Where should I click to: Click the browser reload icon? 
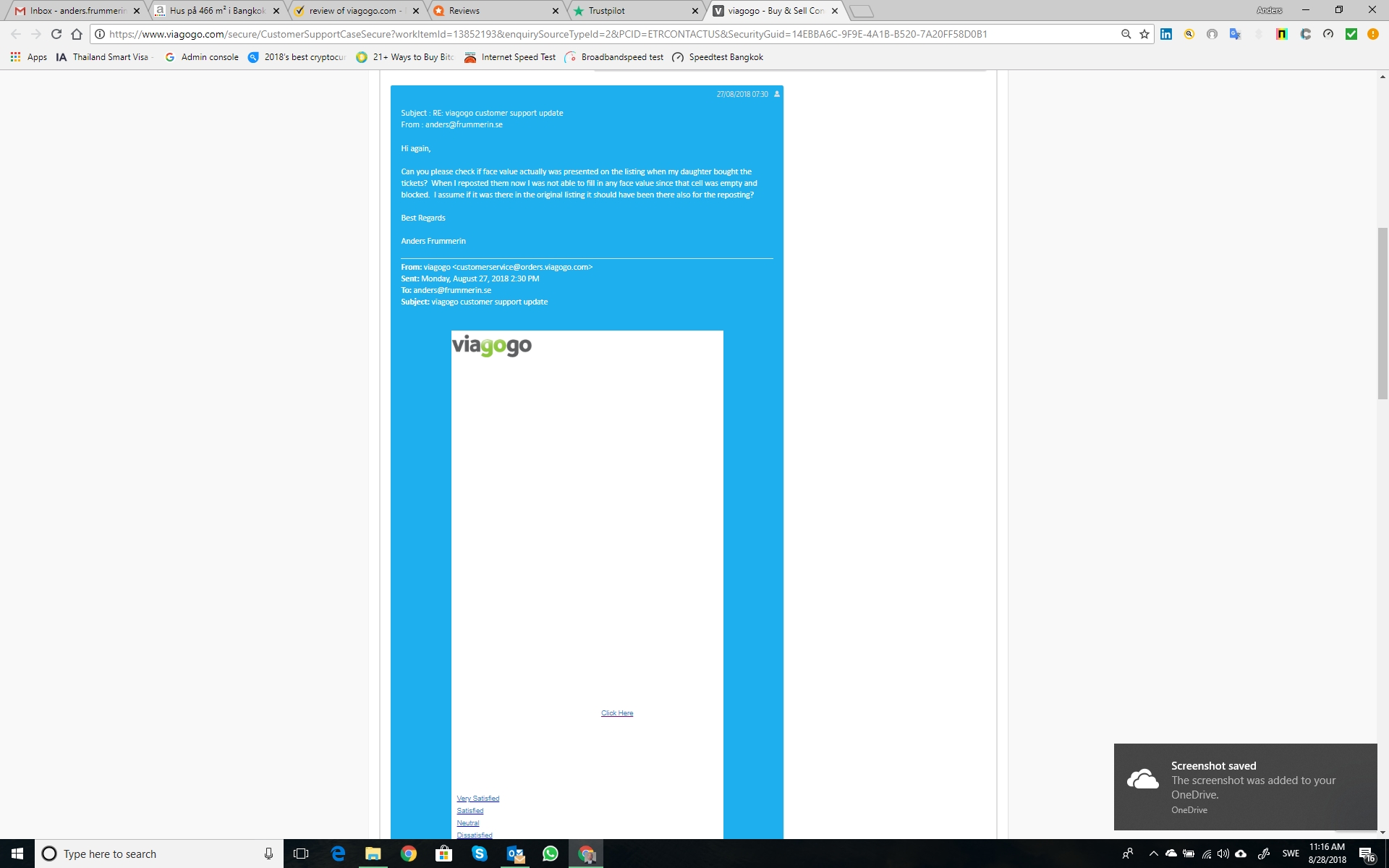[x=56, y=34]
